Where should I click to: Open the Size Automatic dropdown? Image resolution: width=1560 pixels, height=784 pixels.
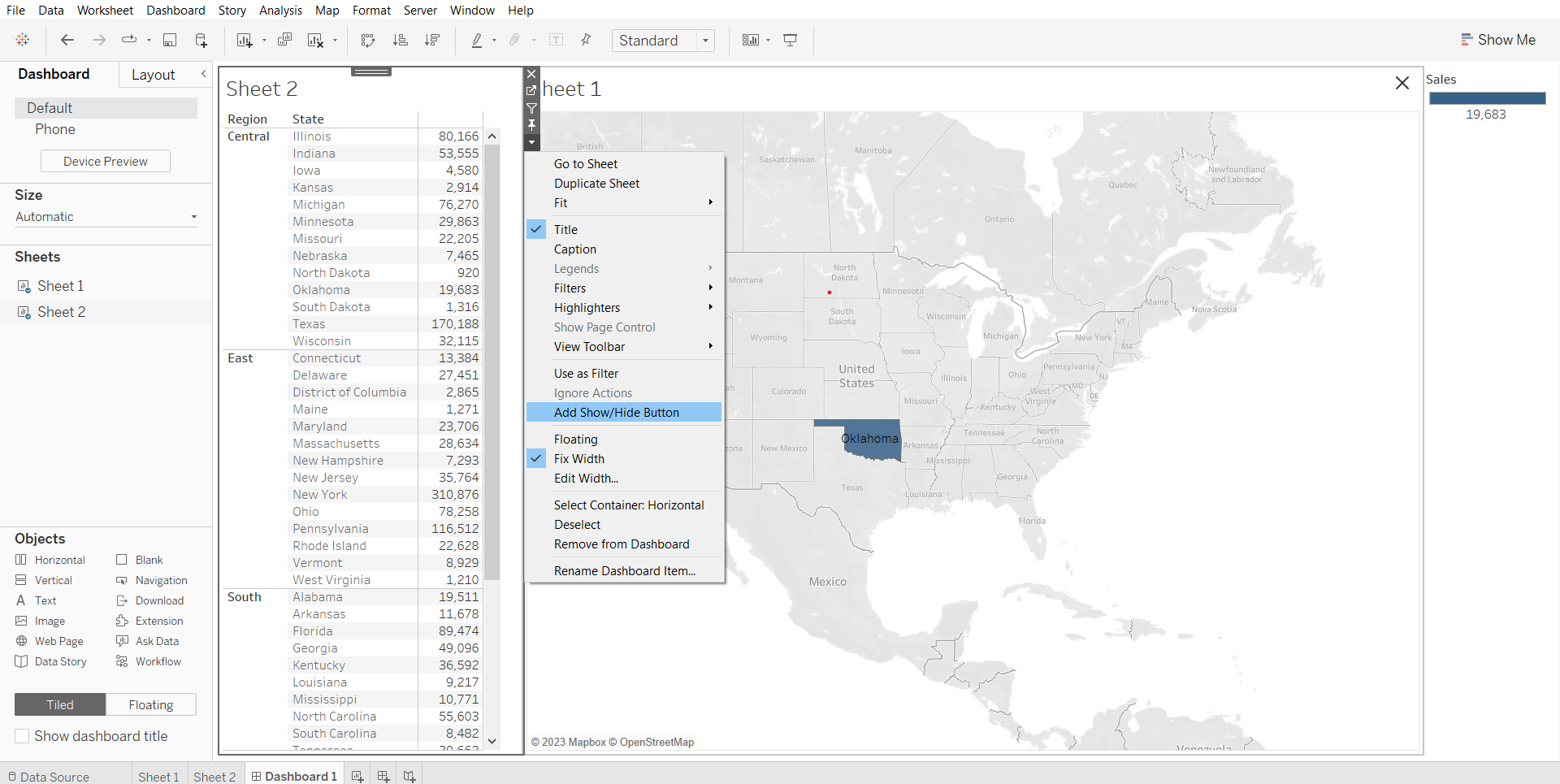pos(106,217)
